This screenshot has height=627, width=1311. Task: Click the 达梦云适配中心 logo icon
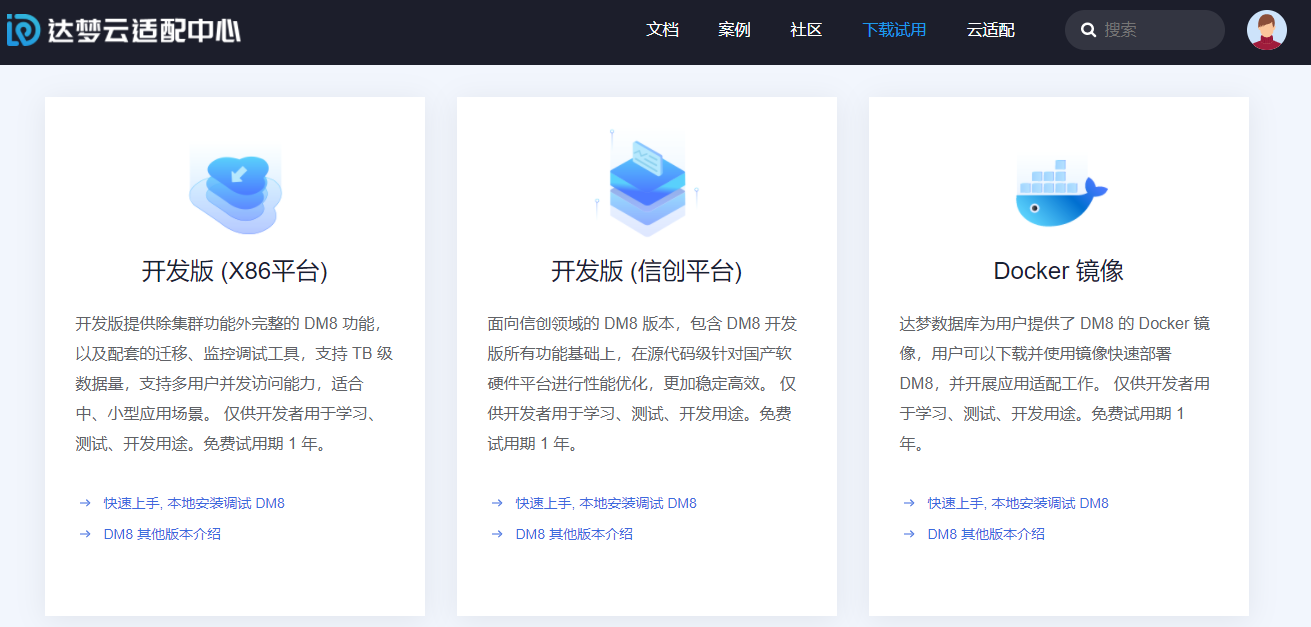[23, 30]
